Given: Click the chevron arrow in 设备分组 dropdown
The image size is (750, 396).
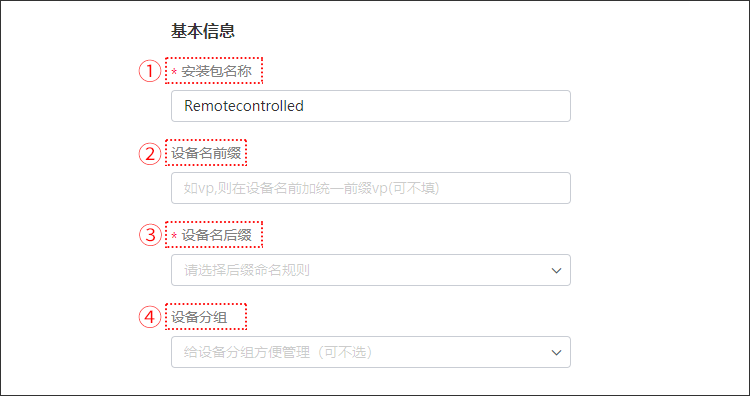Looking at the screenshot, I should [x=556, y=352].
